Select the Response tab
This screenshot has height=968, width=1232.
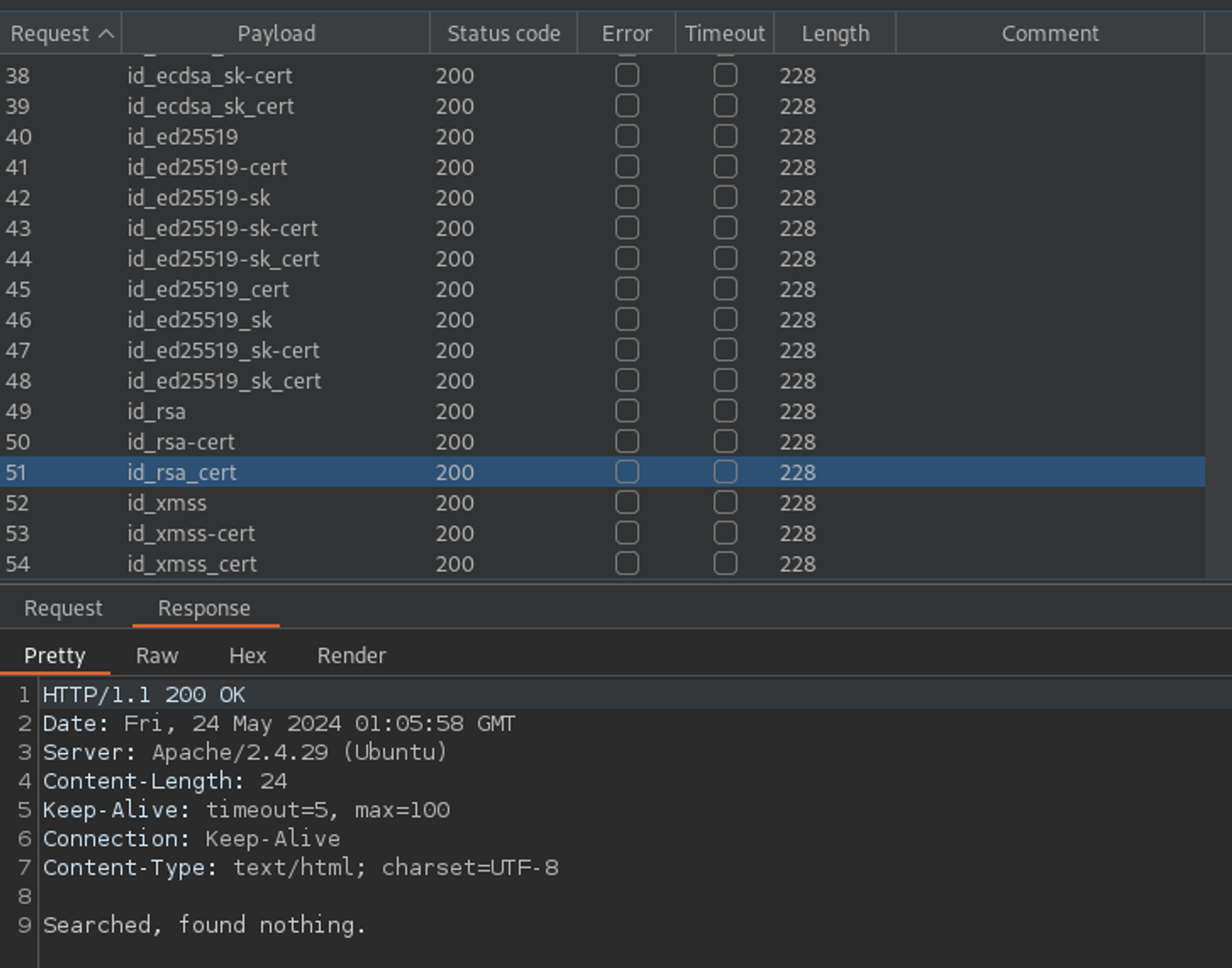point(204,608)
